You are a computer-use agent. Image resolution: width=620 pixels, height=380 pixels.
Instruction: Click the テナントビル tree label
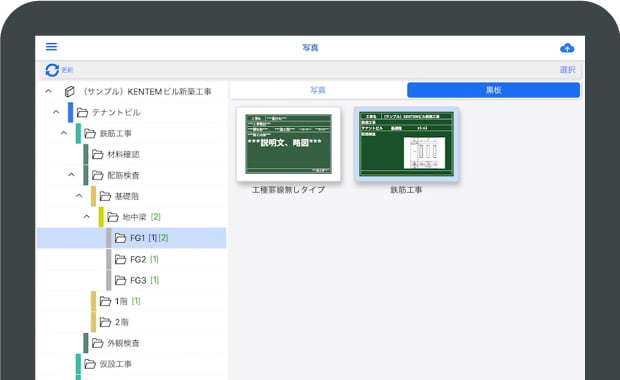tap(116, 113)
